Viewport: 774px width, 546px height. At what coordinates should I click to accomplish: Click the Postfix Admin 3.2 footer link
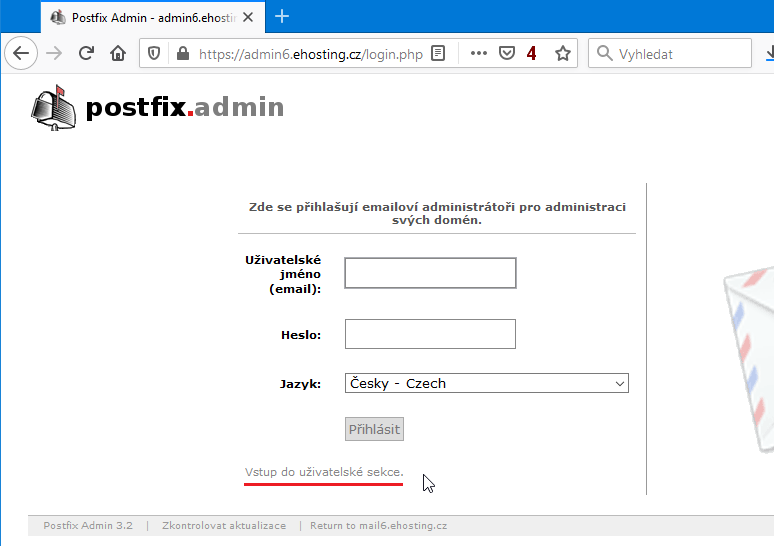(x=88, y=526)
